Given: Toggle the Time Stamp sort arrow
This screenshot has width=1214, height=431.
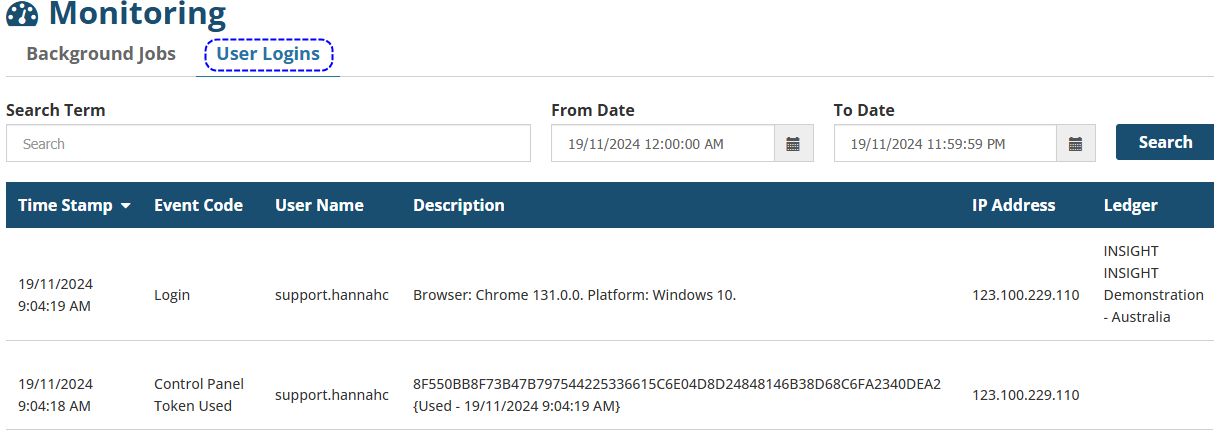Looking at the screenshot, I should (x=126, y=206).
